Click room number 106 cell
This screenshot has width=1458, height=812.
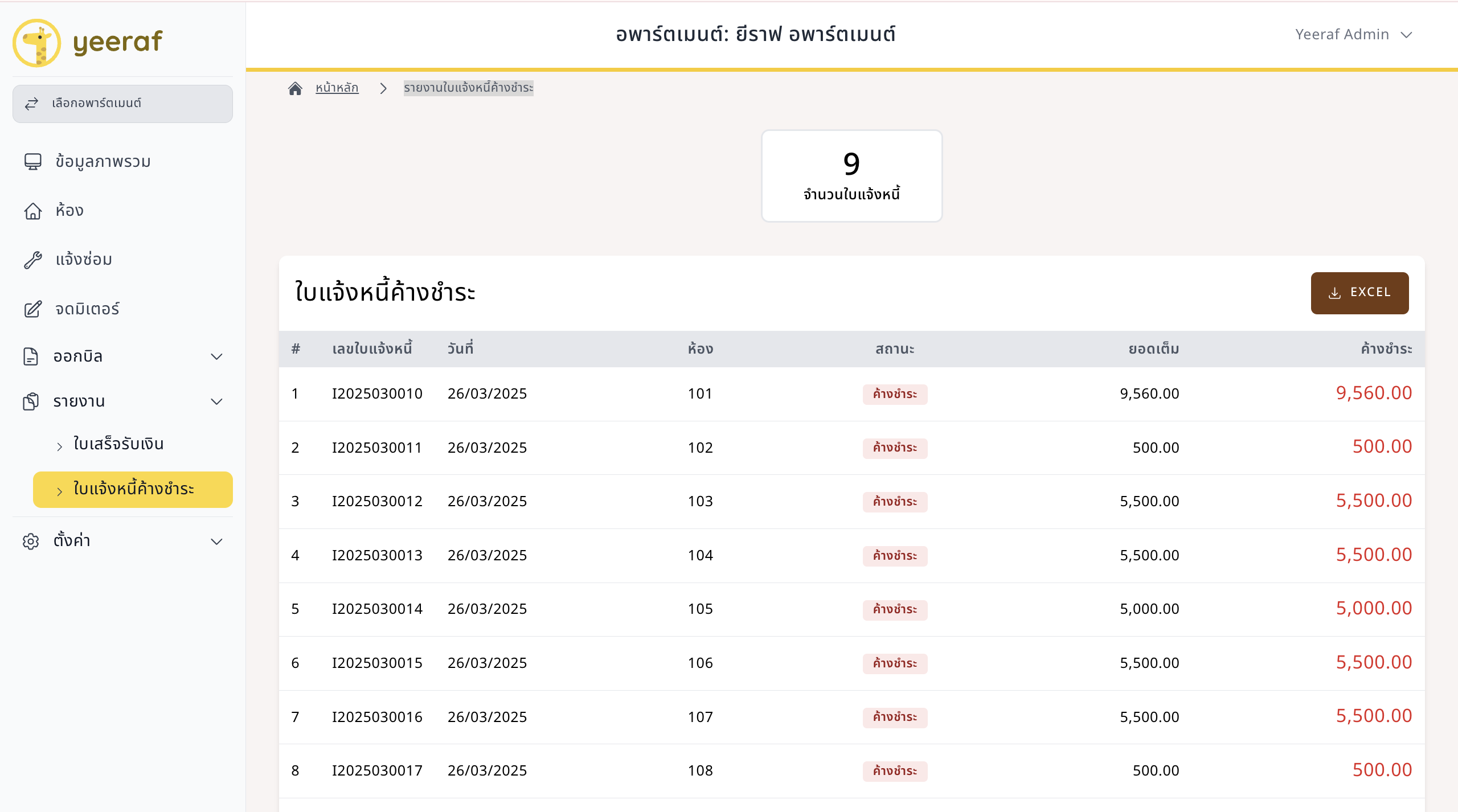[701, 663]
